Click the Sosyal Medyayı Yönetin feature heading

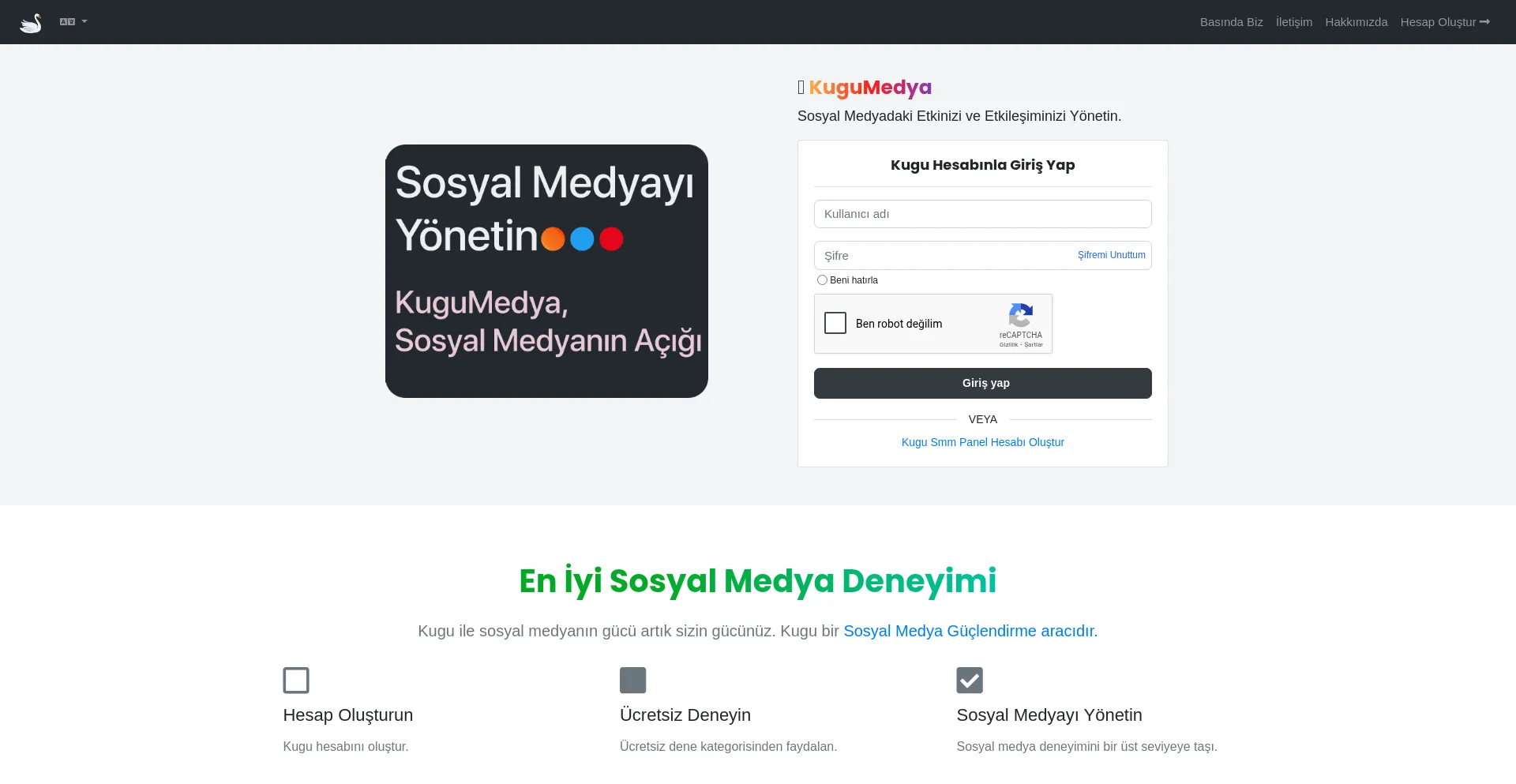[x=1049, y=715]
